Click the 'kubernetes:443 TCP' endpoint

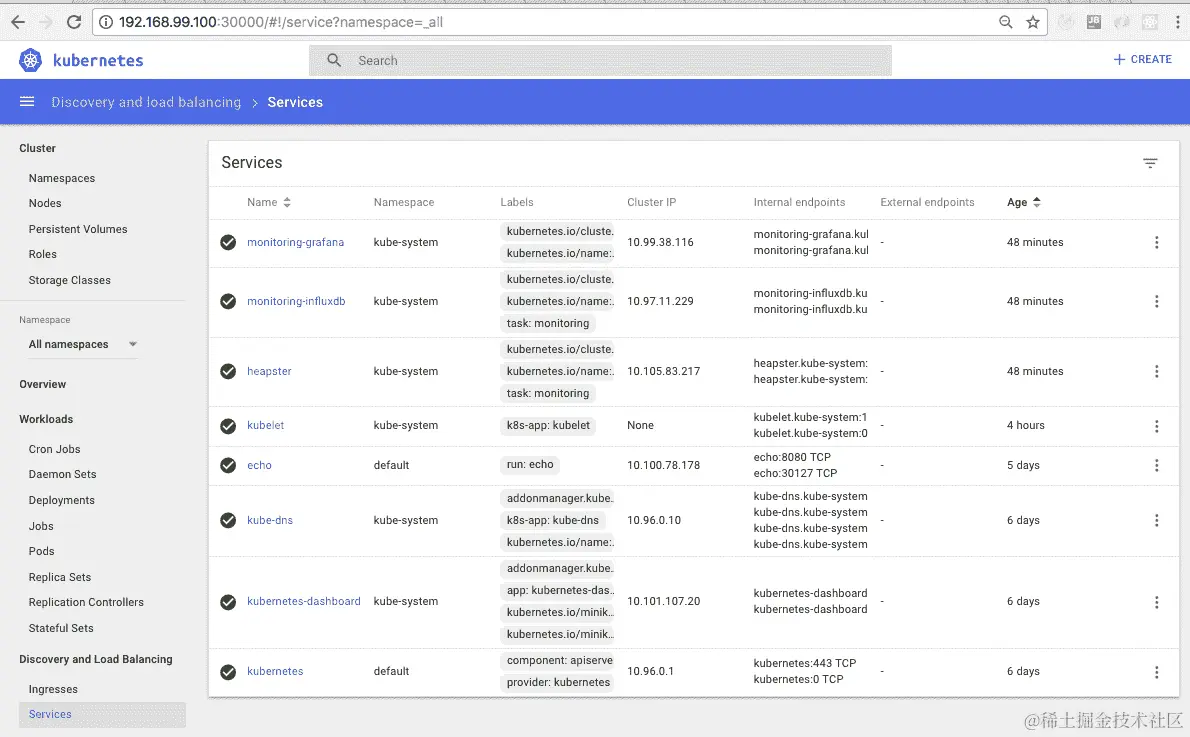tap(804, 663)
